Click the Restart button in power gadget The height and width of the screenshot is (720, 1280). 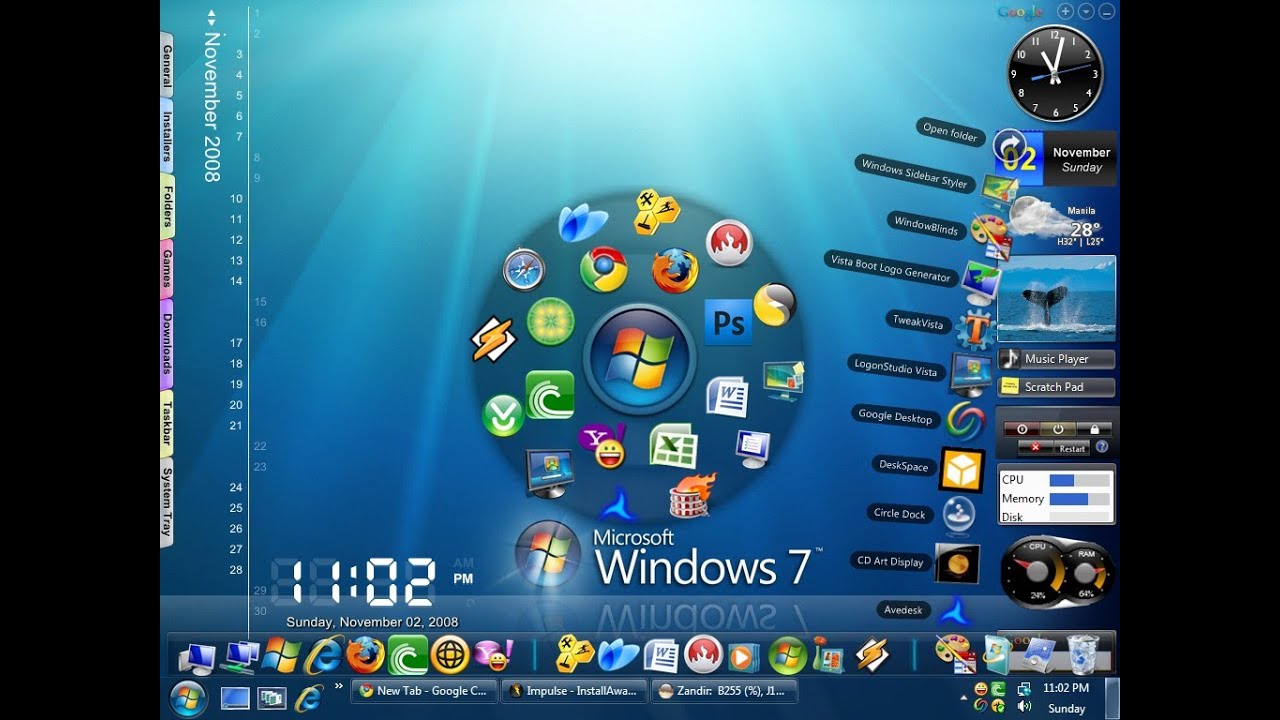tap(1072, 448)
